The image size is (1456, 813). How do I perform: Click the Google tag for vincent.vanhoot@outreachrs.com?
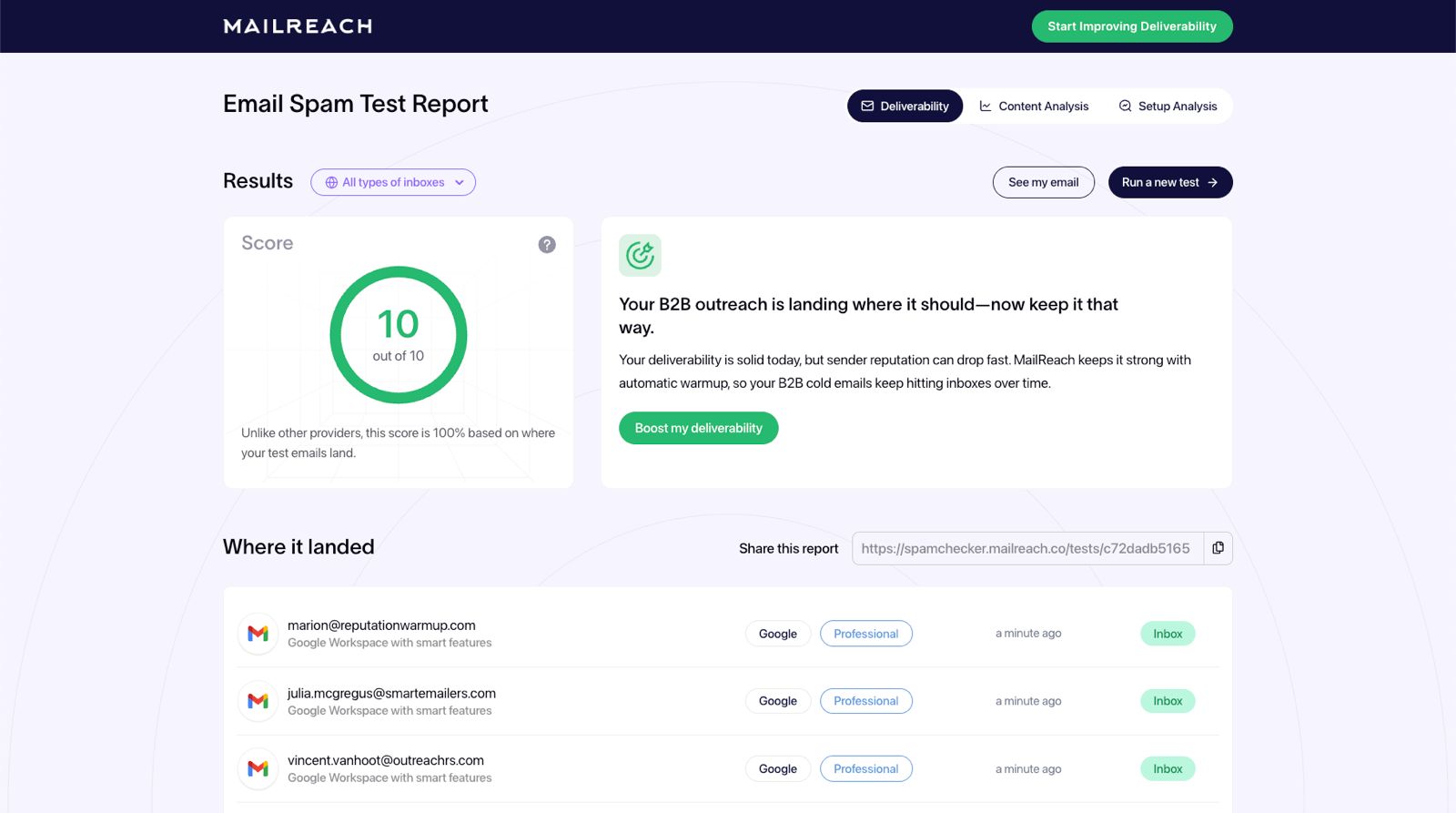pyautogui.click(x=778, y=768)
